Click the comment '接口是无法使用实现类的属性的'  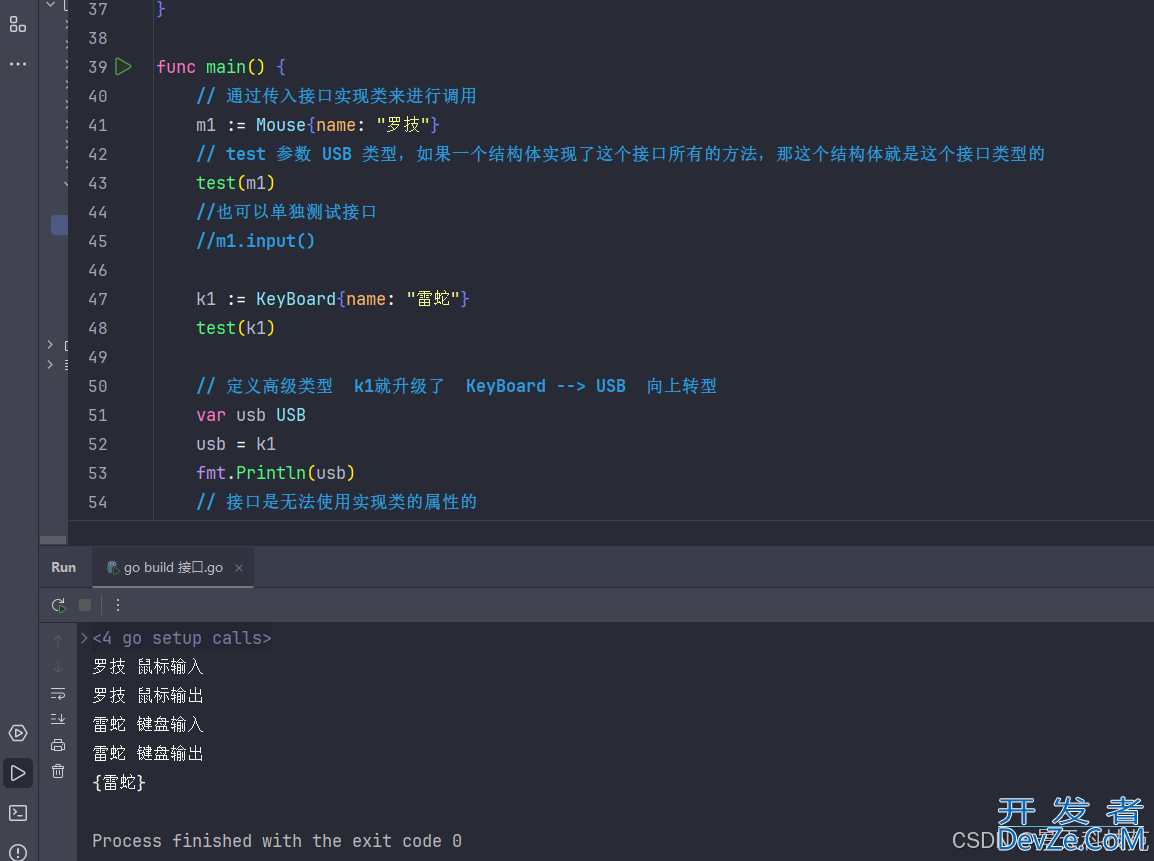coord(351,502)
